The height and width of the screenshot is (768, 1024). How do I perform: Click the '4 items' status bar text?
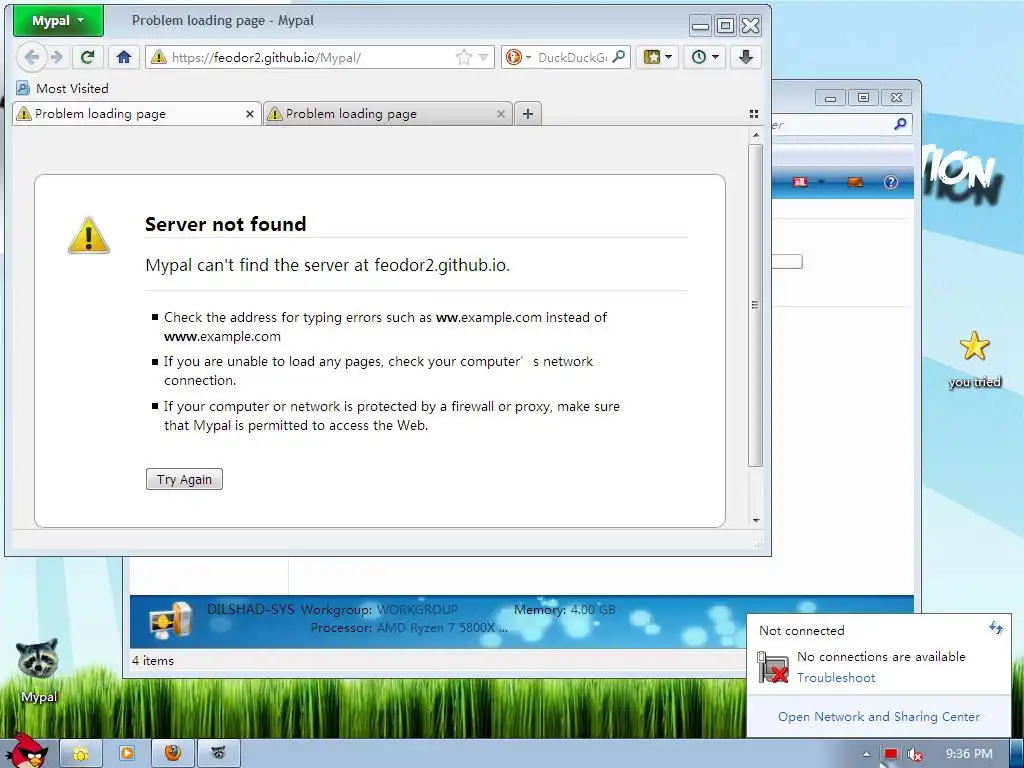coord(153,660)
